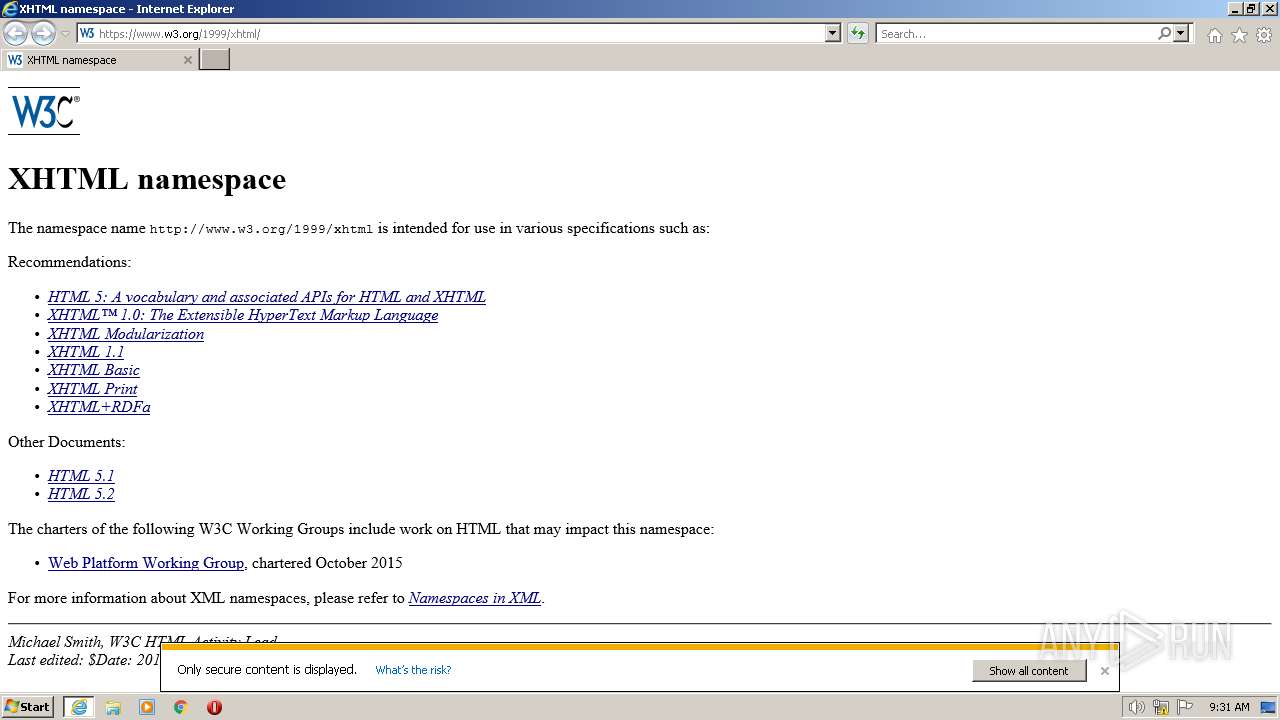Open the volume speaker tray icon
This screenshot has height=720, width=1280.
point(1136,707)
